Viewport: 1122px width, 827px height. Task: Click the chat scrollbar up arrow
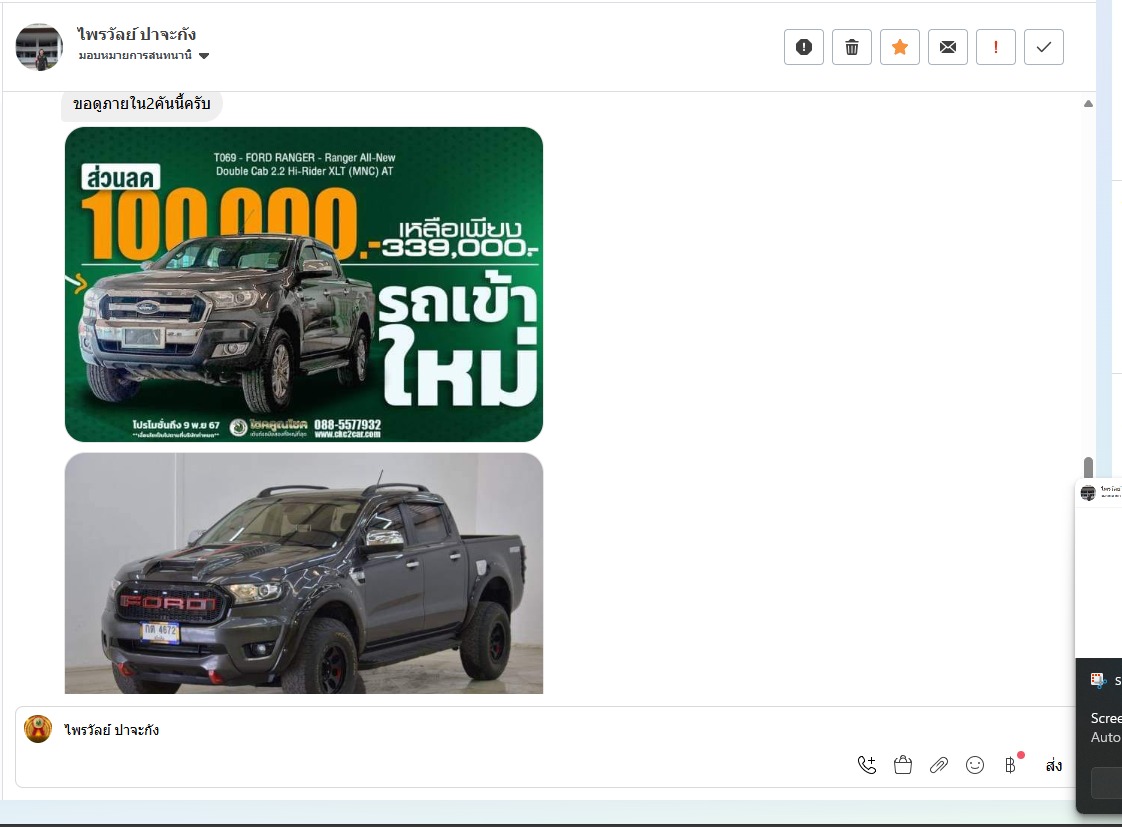pos(1088,104)
